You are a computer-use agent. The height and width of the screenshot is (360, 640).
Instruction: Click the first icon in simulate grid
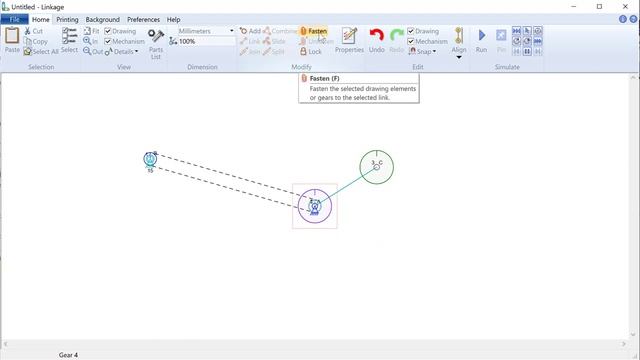pyautogui.click(x=516, y=31)
